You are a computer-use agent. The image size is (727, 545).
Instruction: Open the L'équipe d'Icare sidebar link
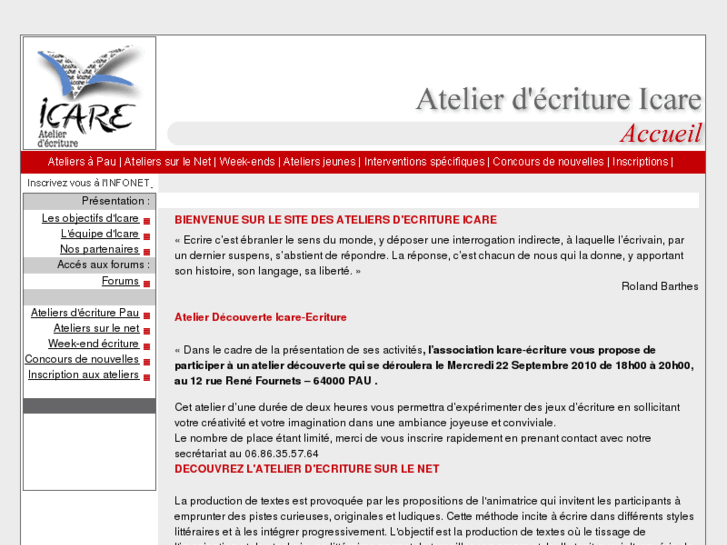(100, 233)
